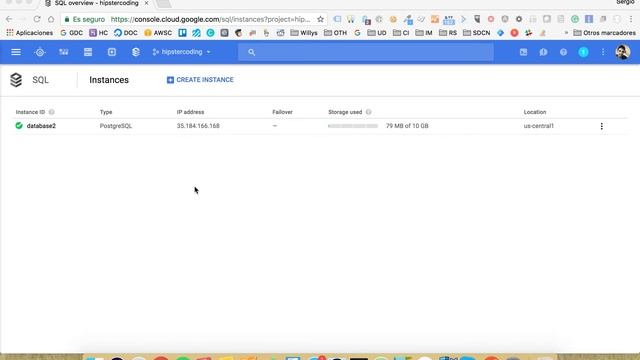This screenshot has width=640, height=360.
Task: Open the UD bookmarks folder
Action: 377,33
